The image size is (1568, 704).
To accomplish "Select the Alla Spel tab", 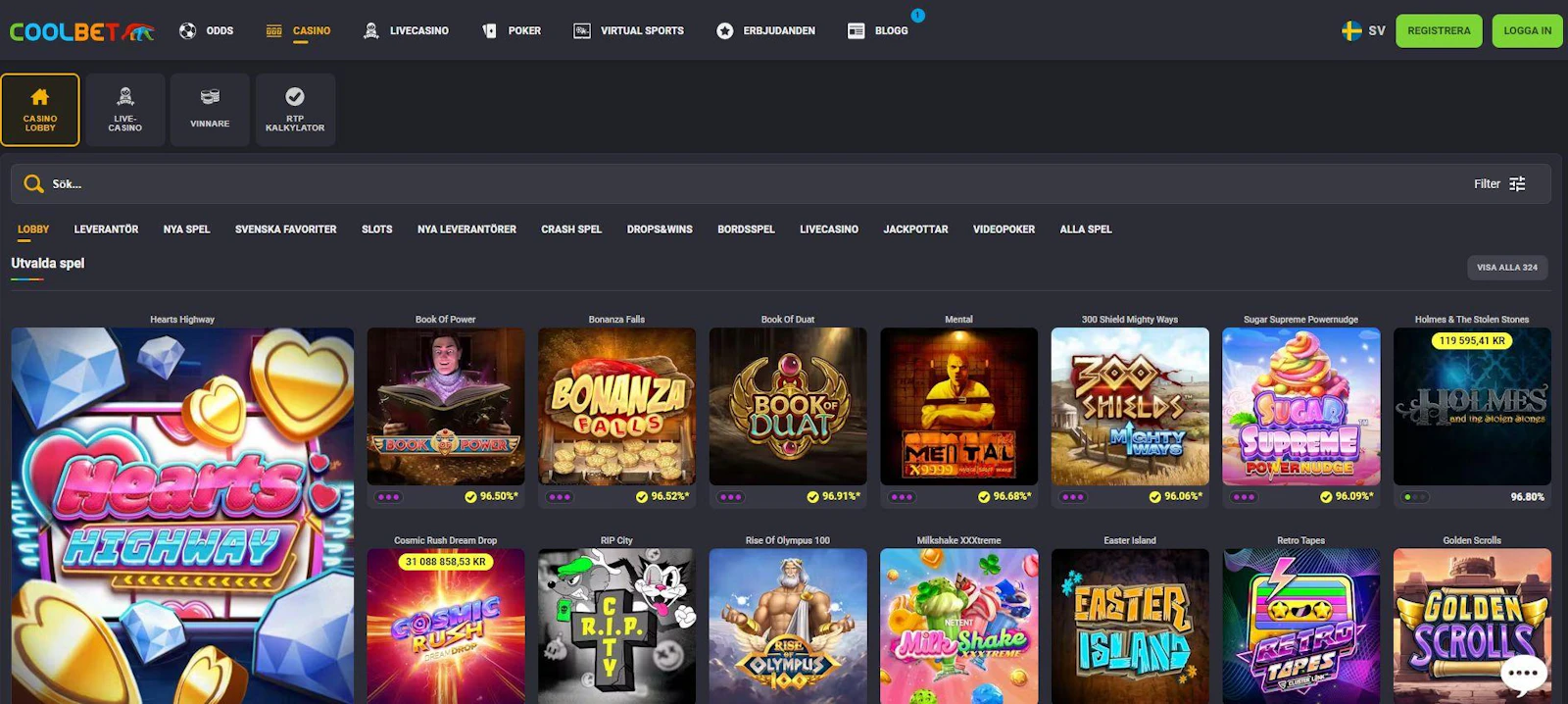I will (x=1086, y=229).
